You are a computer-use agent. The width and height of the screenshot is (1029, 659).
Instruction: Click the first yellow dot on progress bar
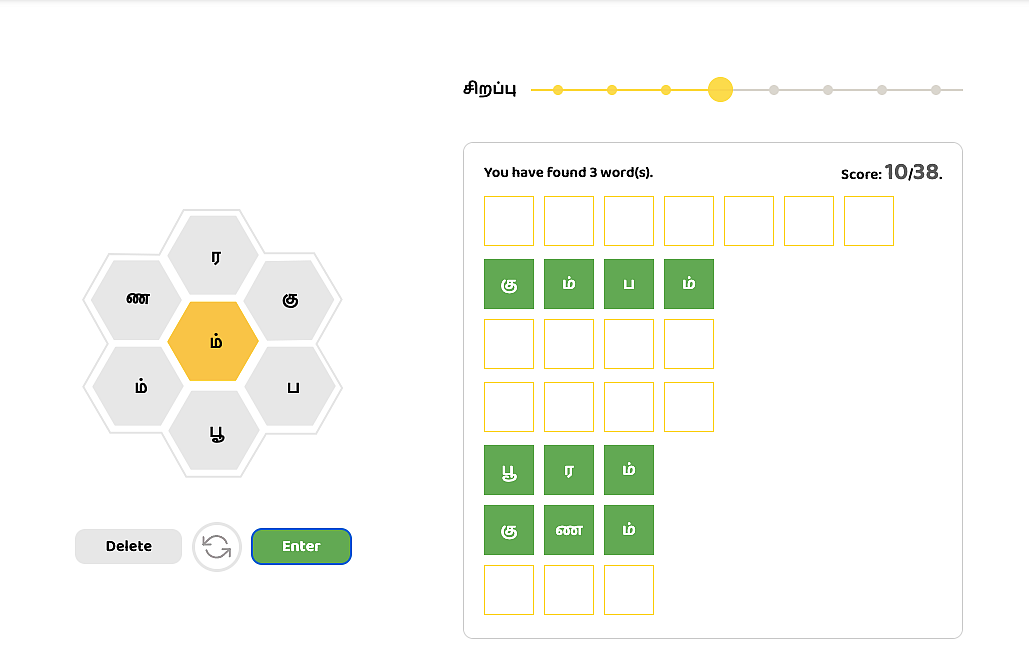coord(558,90)
